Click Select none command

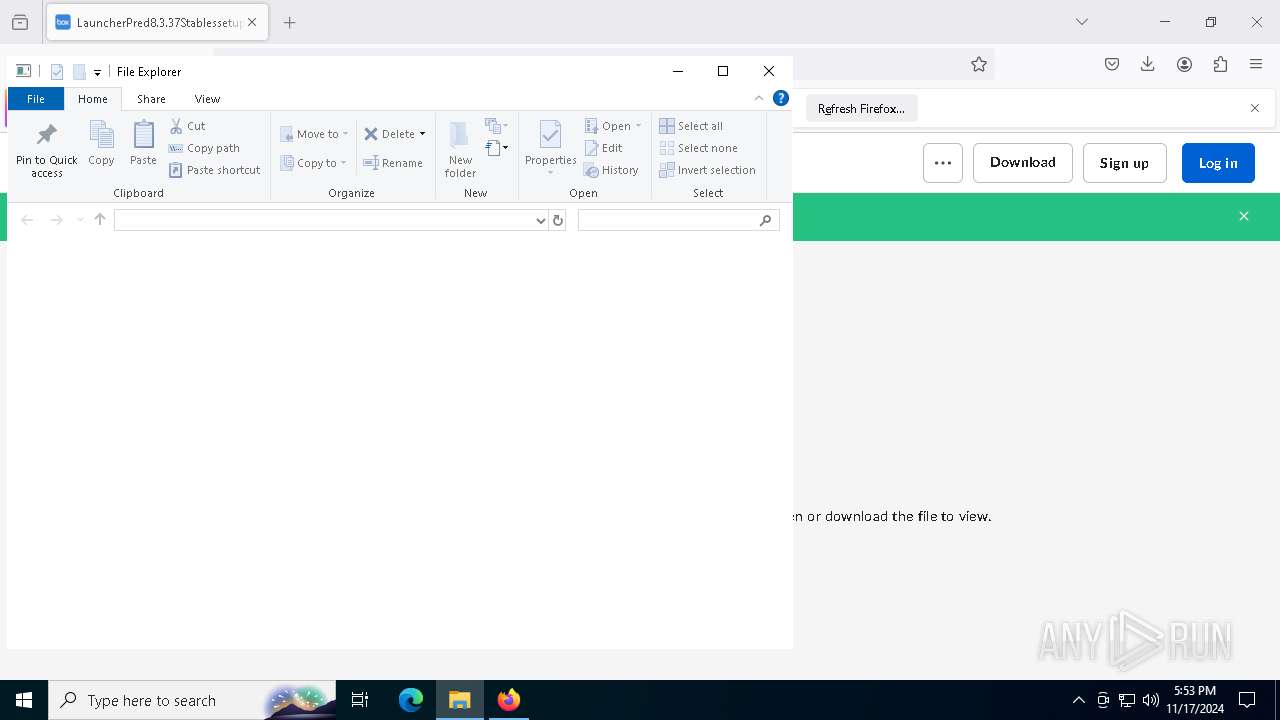698,148
